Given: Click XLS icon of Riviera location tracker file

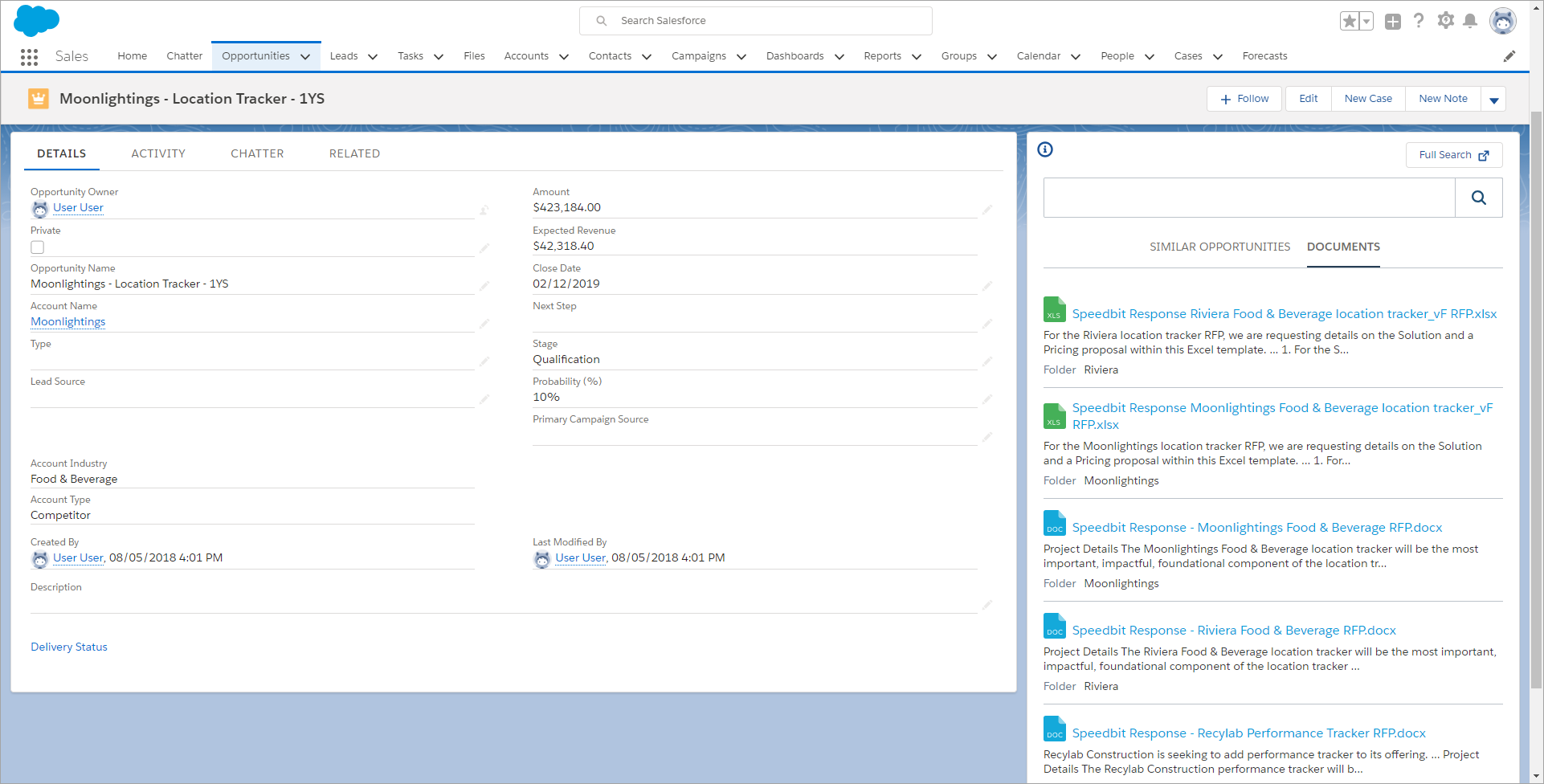Looking at the screenshot, I should point(1054,309).
